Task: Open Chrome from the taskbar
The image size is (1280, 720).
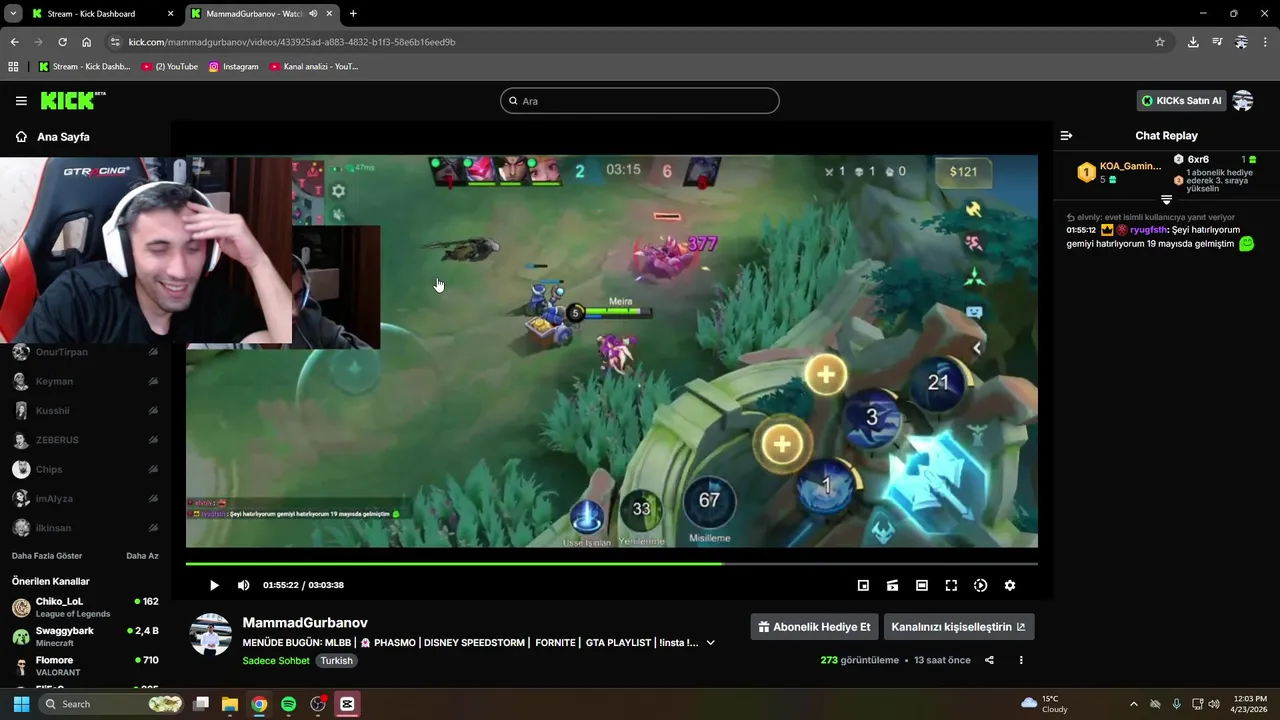Action: click(x=259, y=704)
